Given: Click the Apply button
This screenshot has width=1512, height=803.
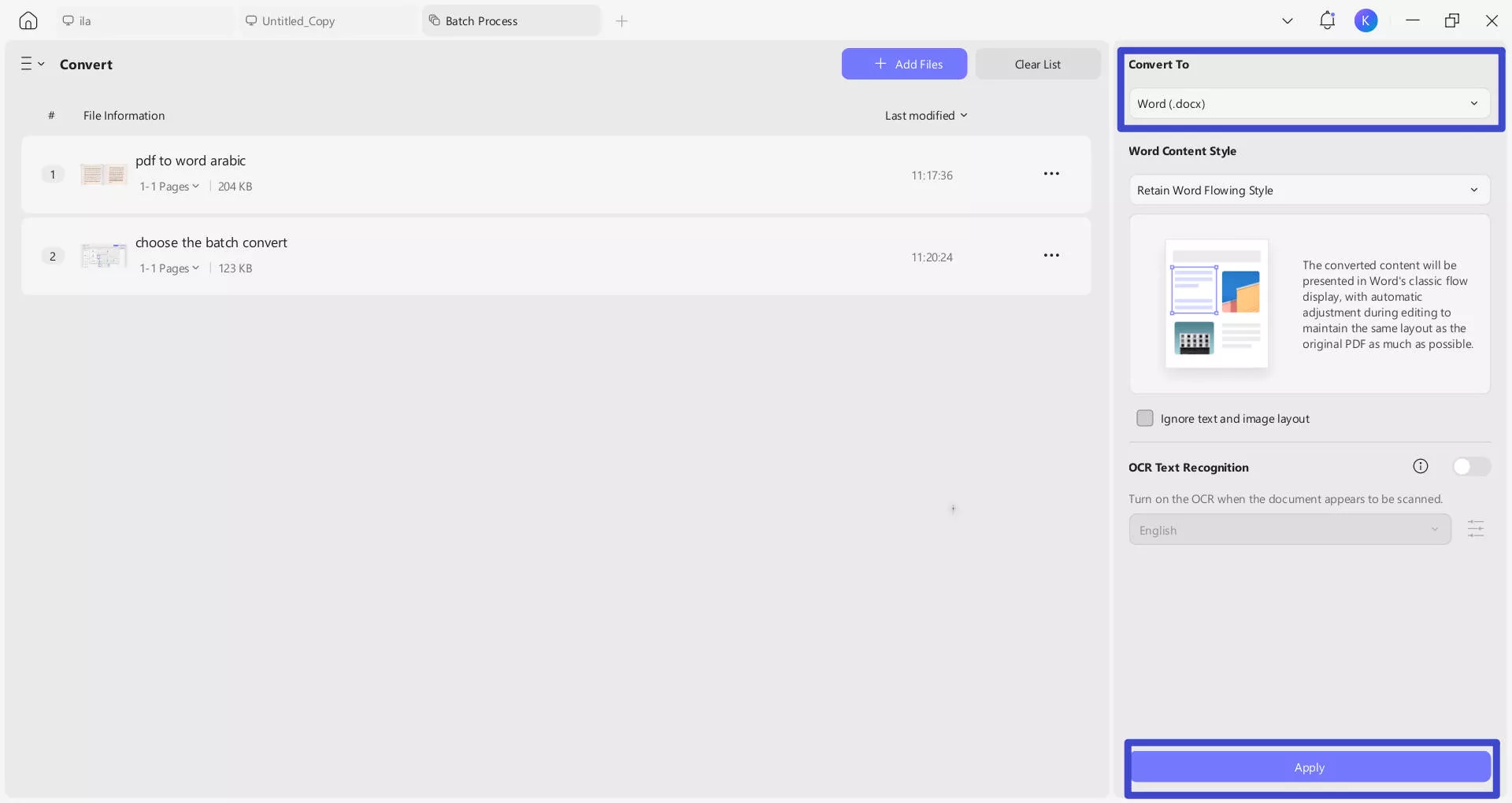Looking at the screenshot, I should (x=1309, y=767).
